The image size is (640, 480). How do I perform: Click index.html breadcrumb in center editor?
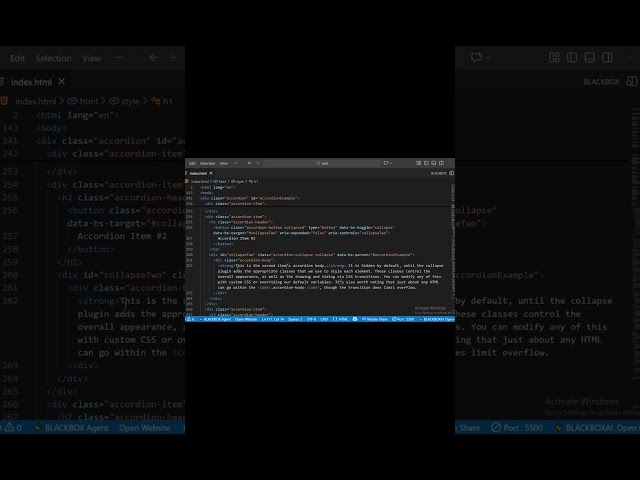200,182
